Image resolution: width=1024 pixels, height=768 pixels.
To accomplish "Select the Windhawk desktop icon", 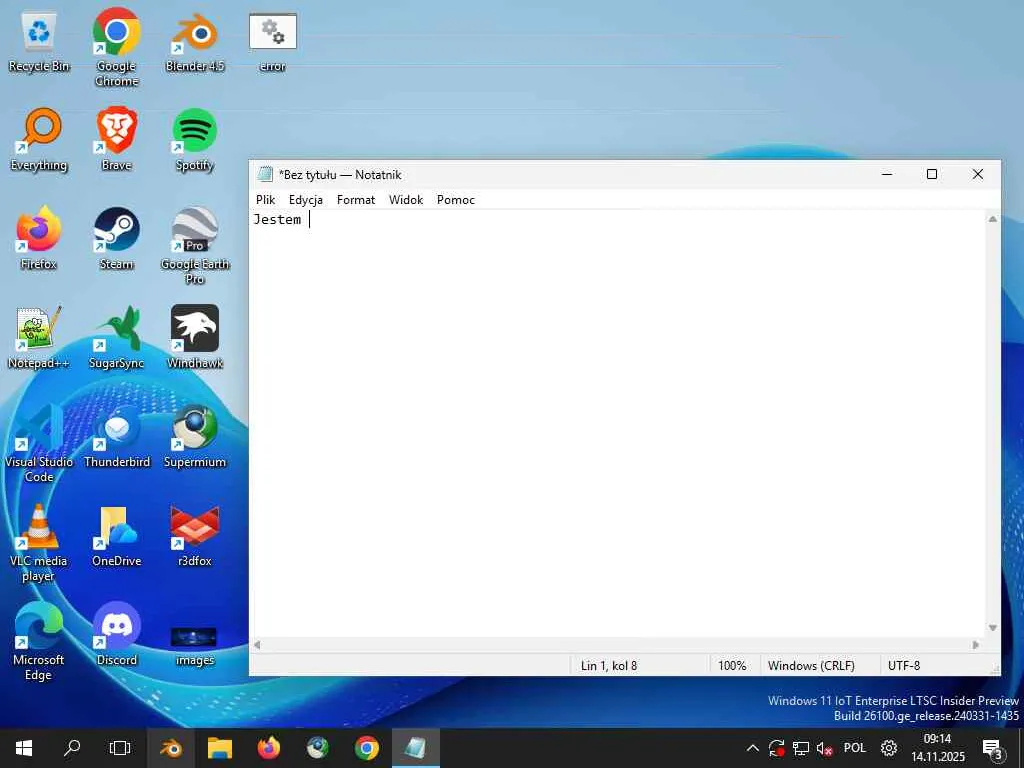I will coord(195,338).
